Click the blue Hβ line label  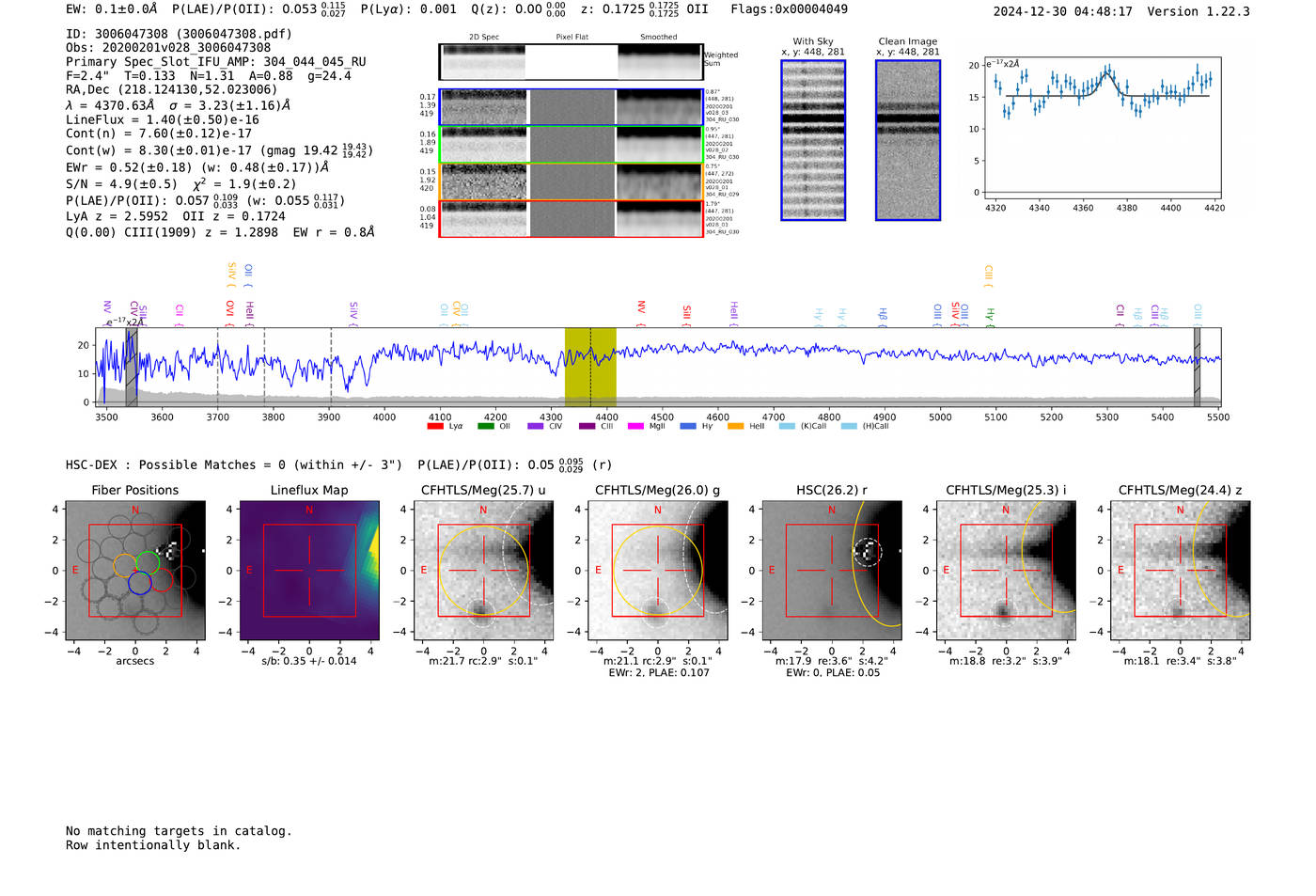pos(883,316)
